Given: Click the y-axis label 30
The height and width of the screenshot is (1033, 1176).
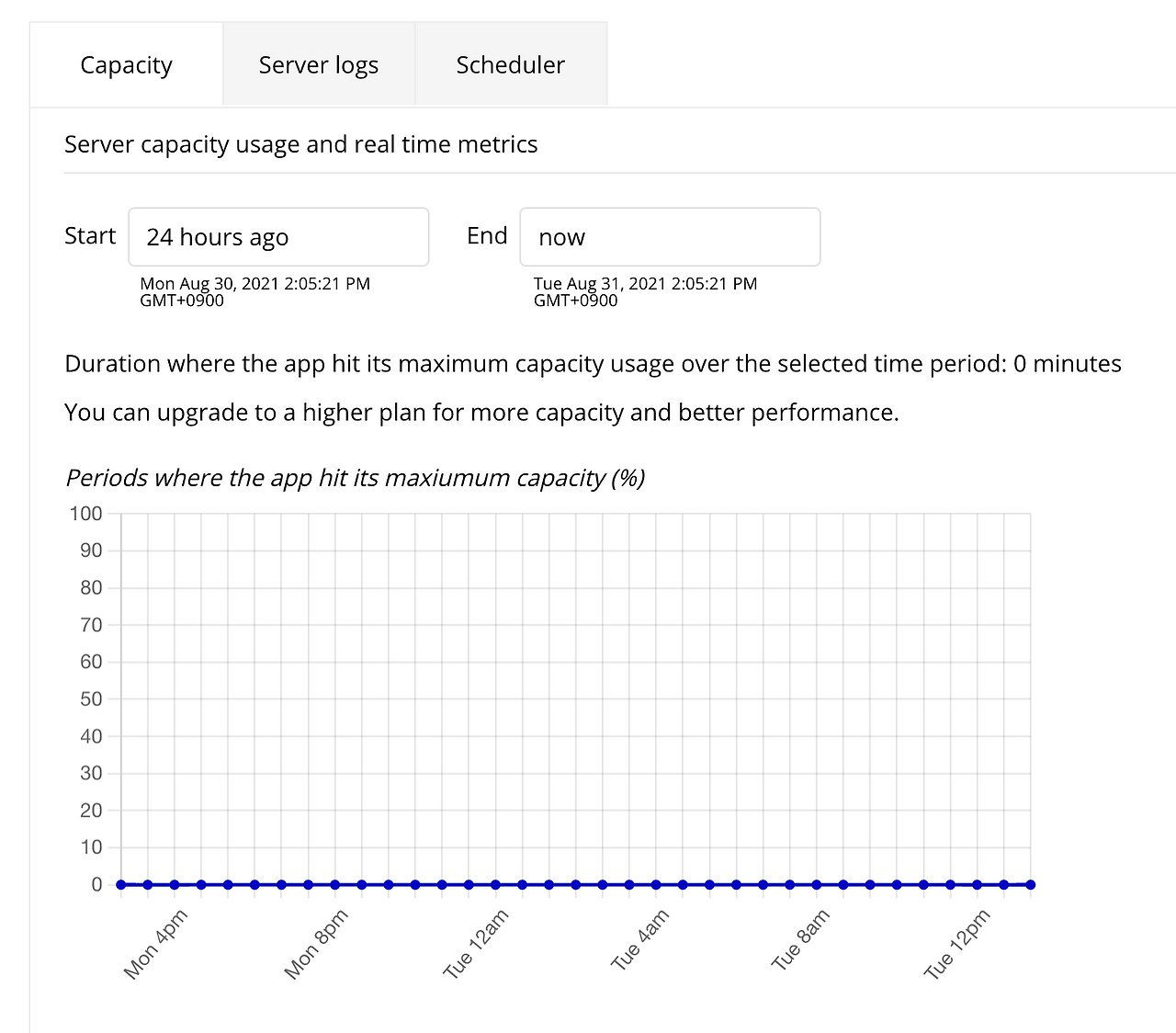Looking at the screenshot, I should (91, 773).
